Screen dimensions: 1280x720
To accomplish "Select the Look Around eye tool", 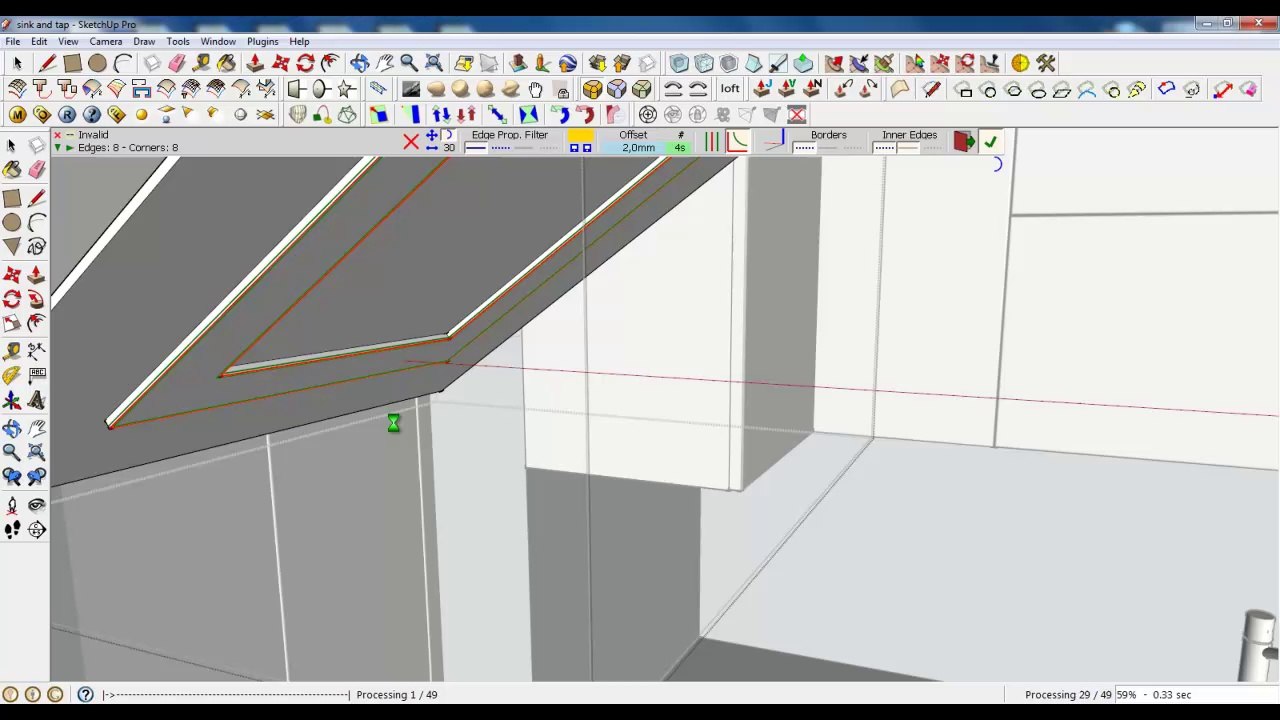I will 37,505.
